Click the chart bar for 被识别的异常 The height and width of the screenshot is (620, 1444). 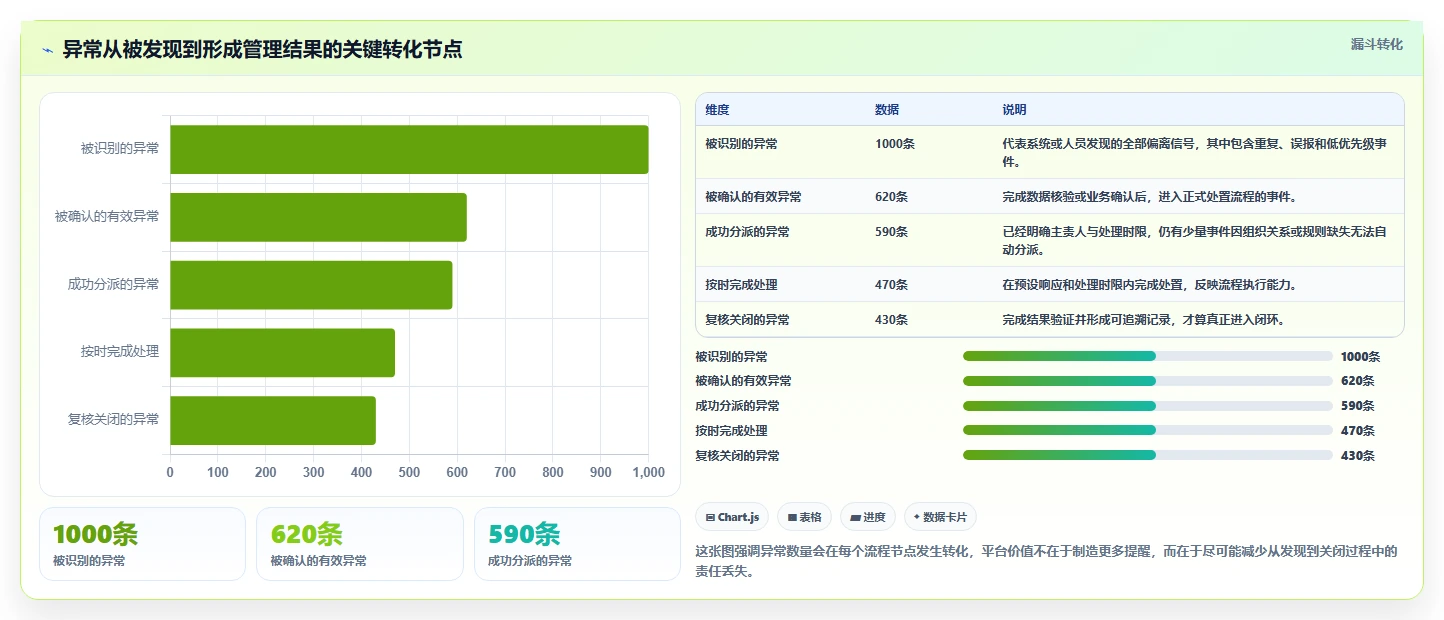(409, 149)
